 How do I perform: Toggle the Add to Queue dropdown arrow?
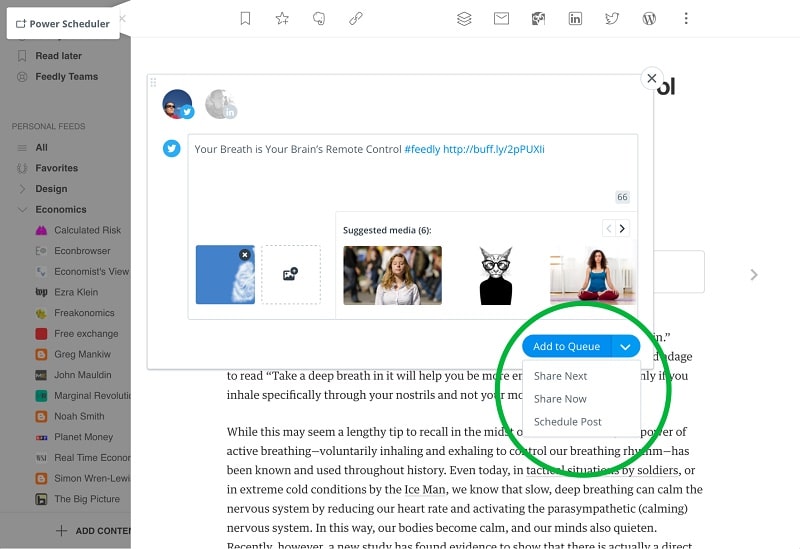click(626, 346)
